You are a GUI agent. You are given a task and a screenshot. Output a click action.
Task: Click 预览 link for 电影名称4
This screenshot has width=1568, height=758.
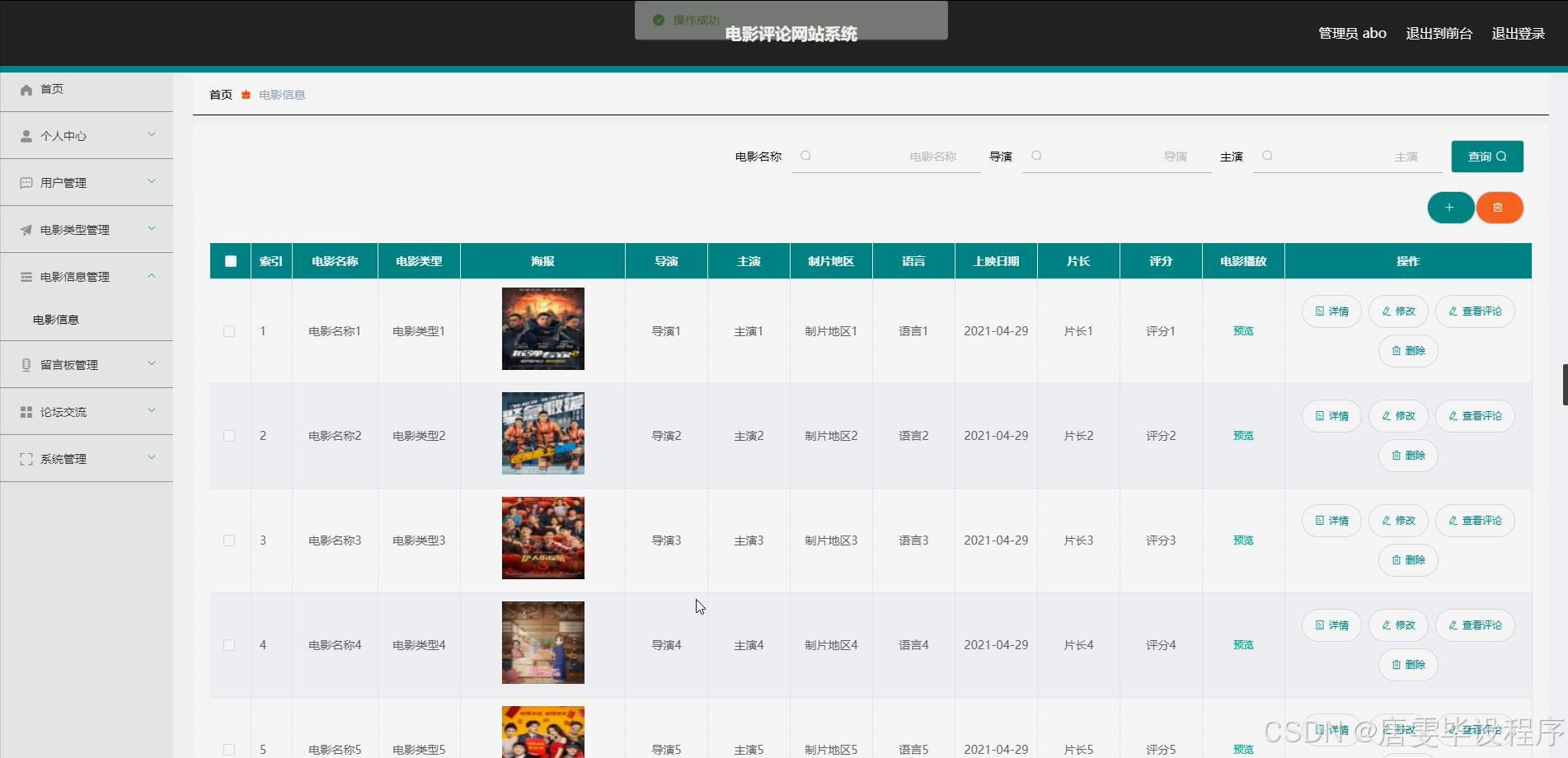[x=1243, y=645]
